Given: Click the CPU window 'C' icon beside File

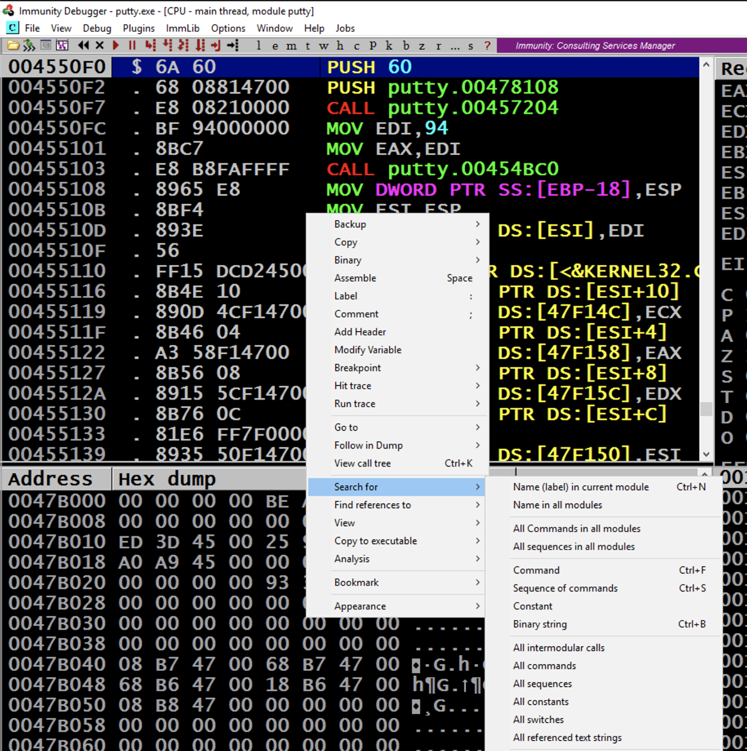Looking at the screenshot, I should [12, 28].
